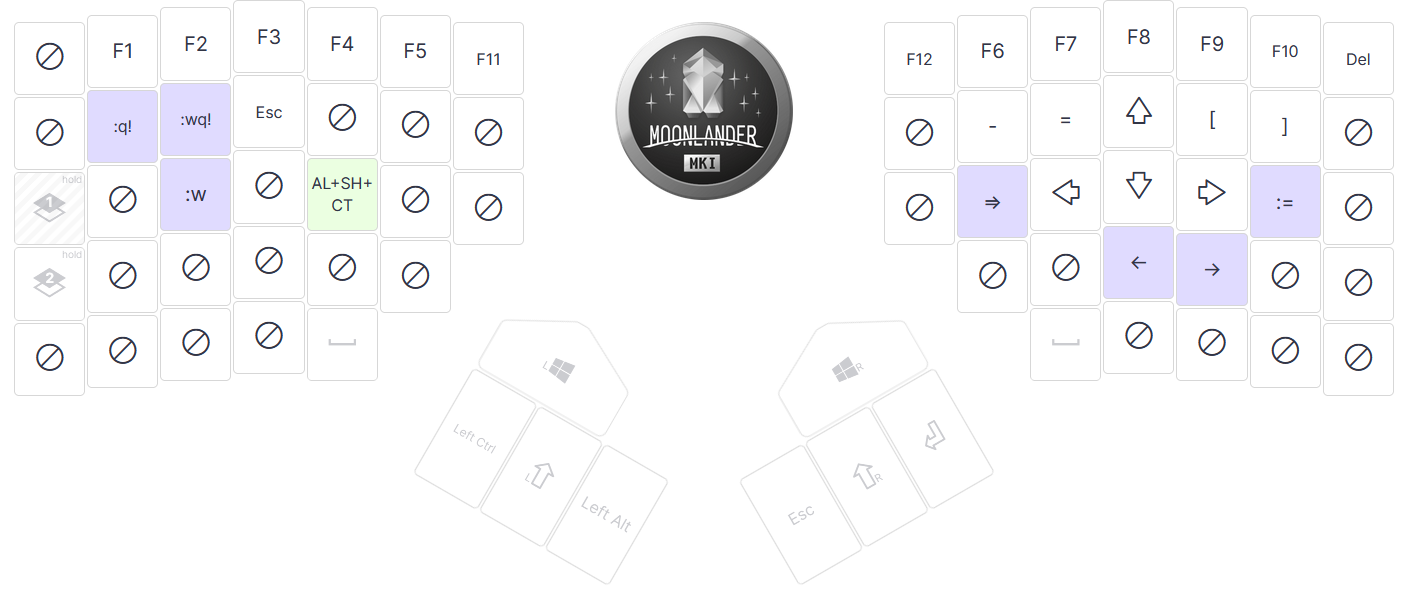
Task: Select the Layer 1 hold key
Action: click(x=49, y=208)
